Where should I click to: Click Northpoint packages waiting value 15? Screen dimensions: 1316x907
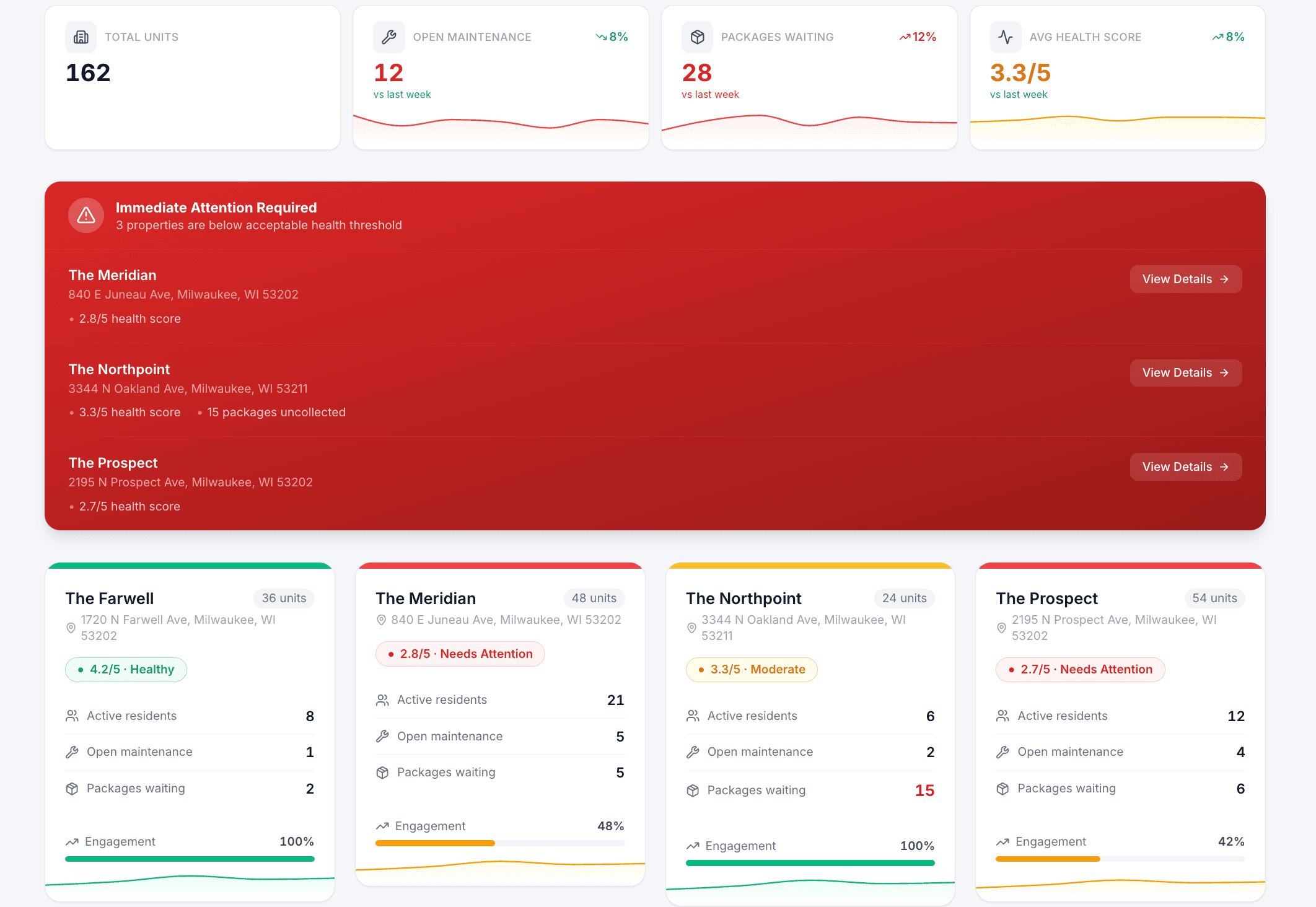click(924, 791)
